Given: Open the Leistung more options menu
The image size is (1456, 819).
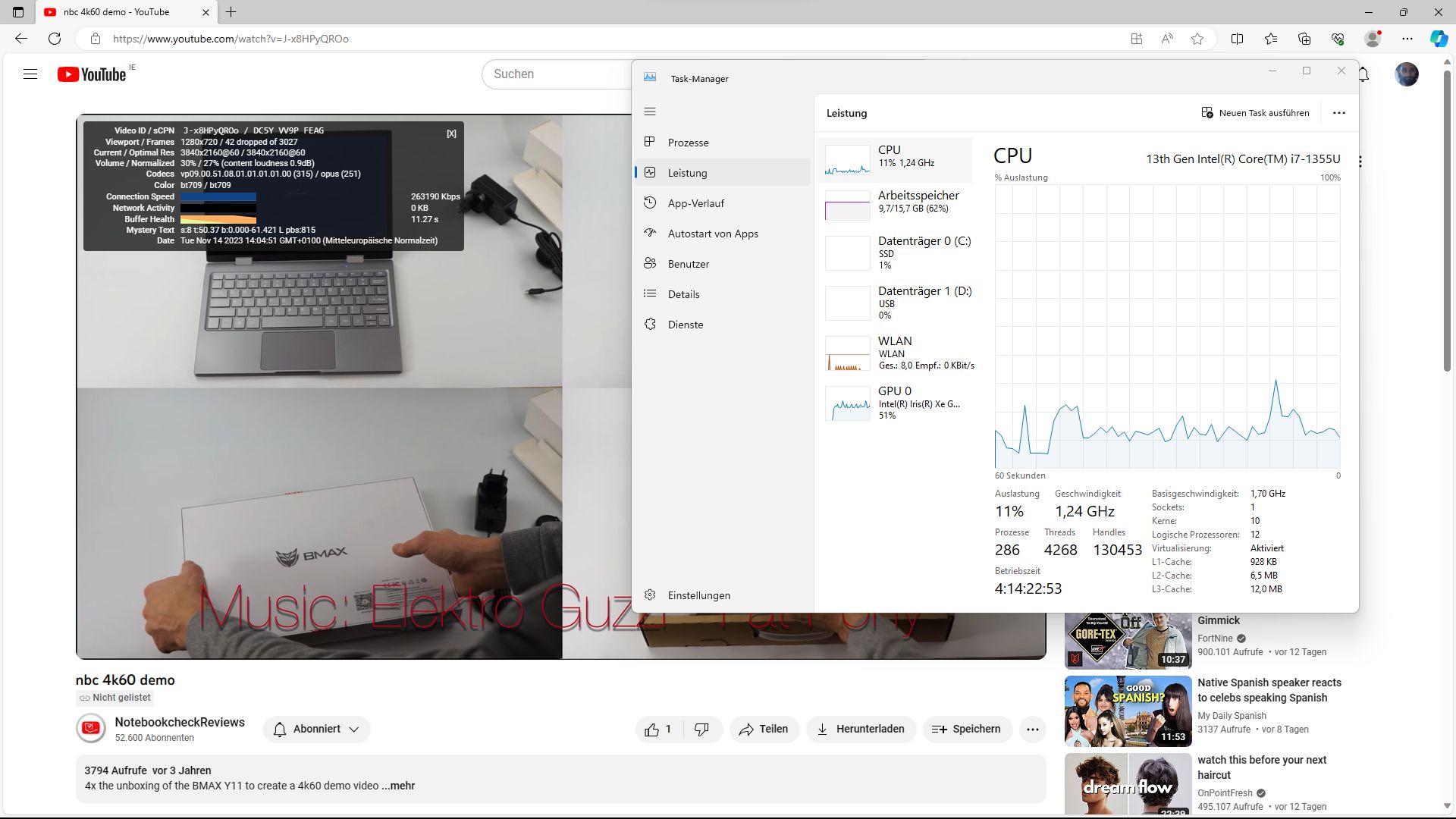Looking at the screenshot, I should (1339, 113).
